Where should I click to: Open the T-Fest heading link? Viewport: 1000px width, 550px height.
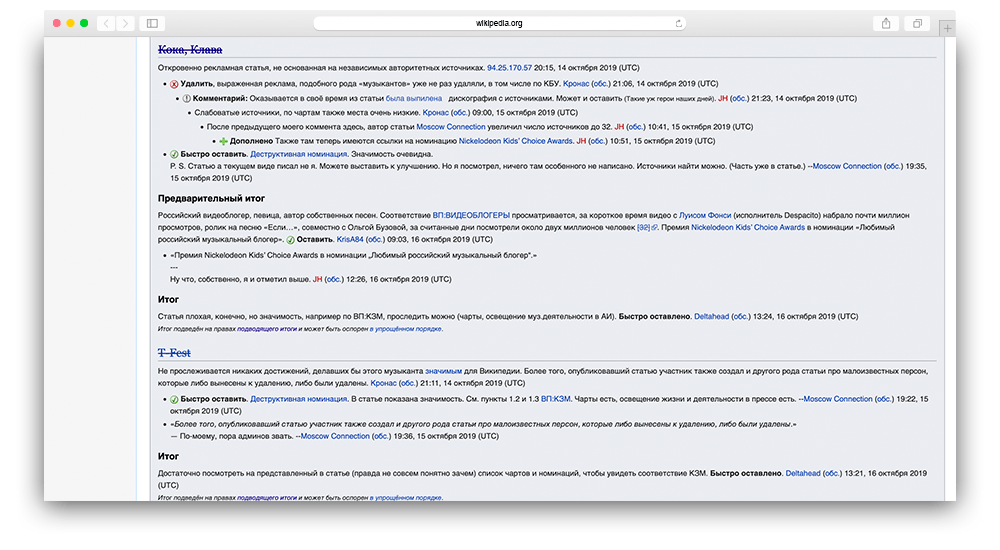[x=174, y=353]
